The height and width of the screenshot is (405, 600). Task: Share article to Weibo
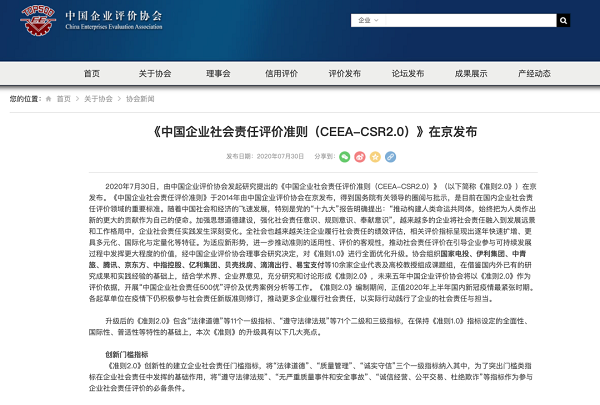coord(361,157)
